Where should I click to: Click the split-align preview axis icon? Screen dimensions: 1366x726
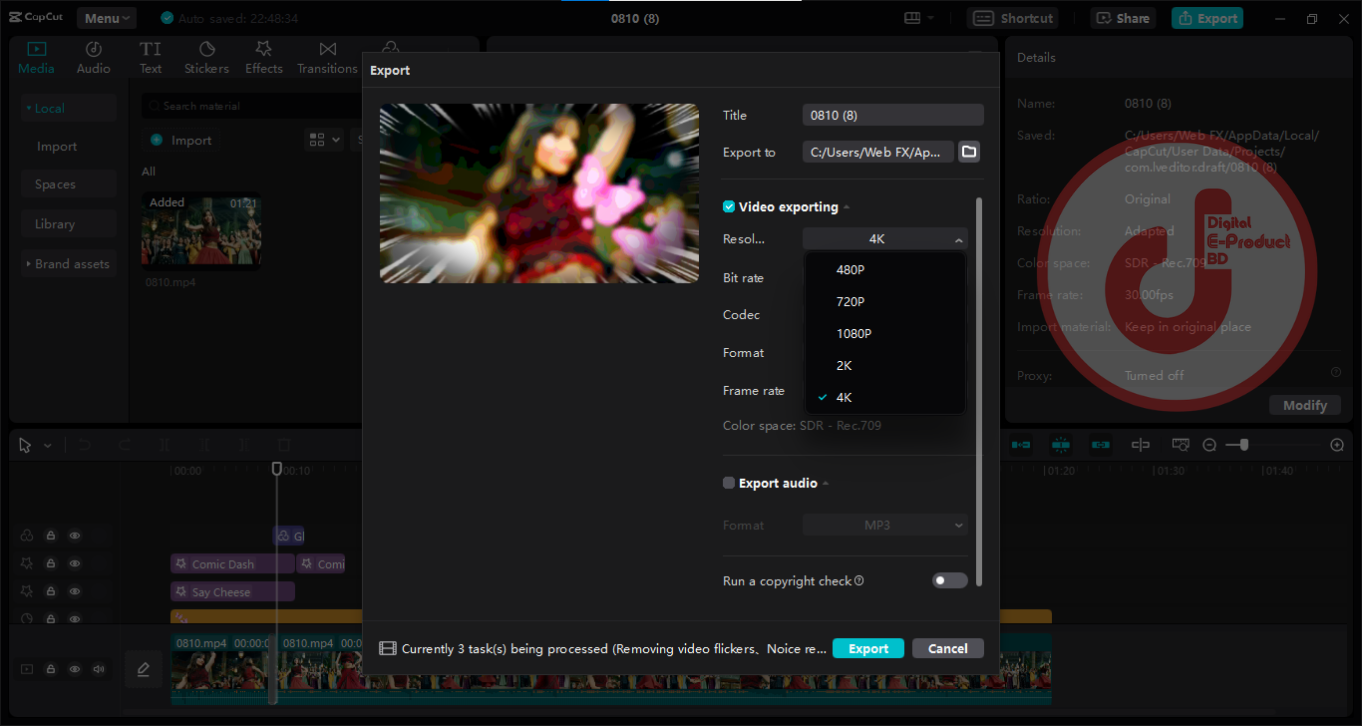coord(1140,445)
